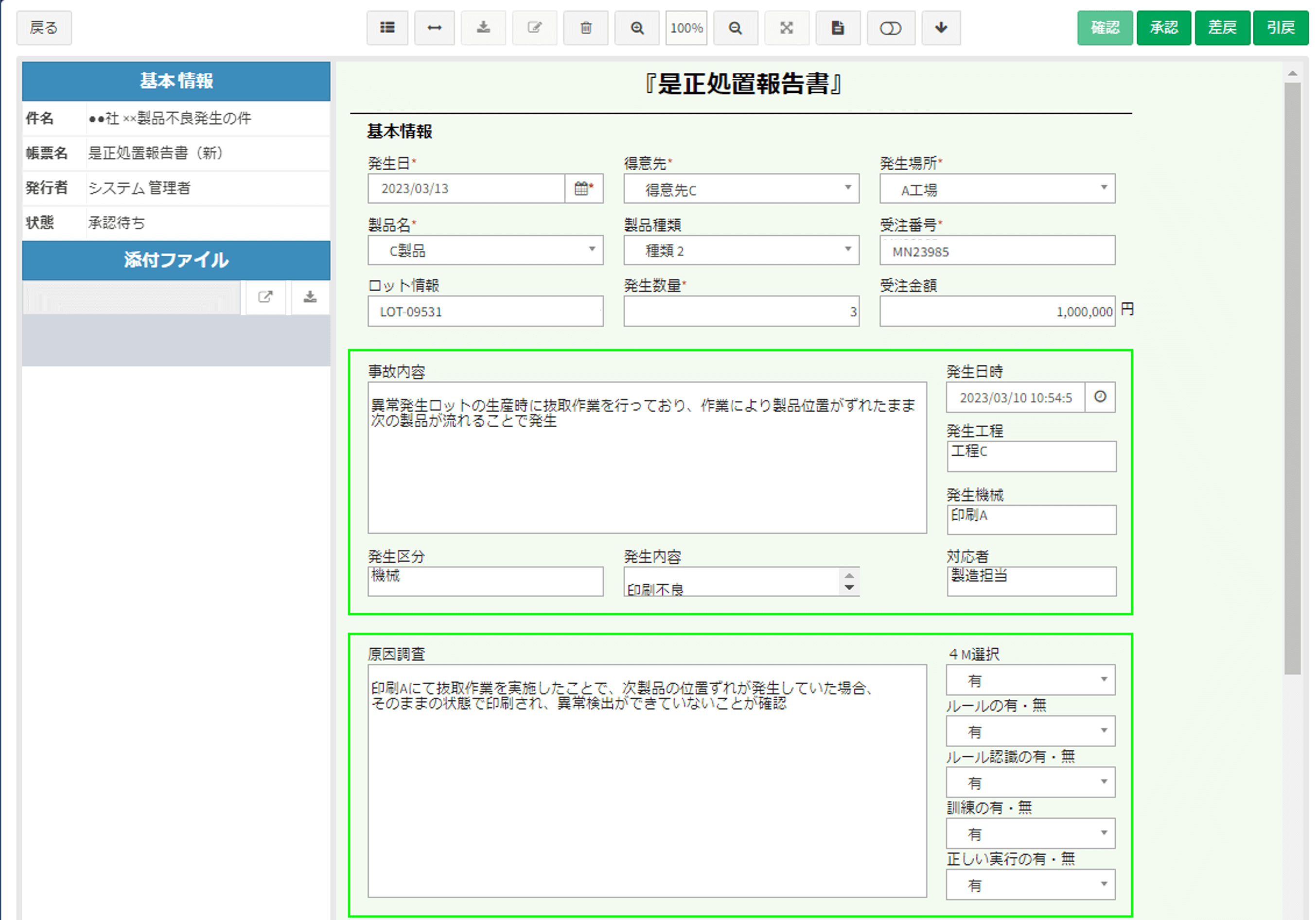
Task: Open the ルールの有・無 dropdown
Action: pyautogui.click(x=1031, y=731)
